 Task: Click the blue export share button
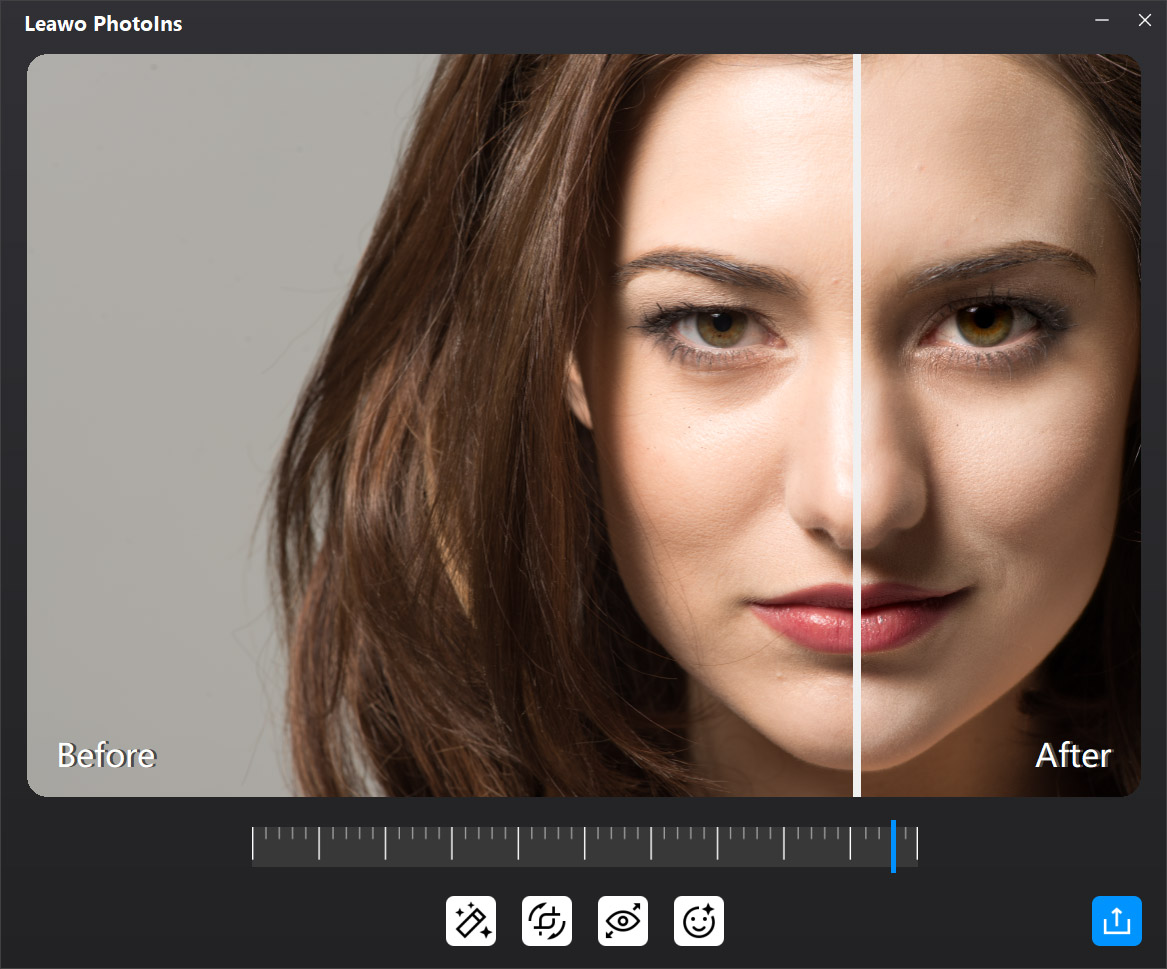tap(1116, 921)
